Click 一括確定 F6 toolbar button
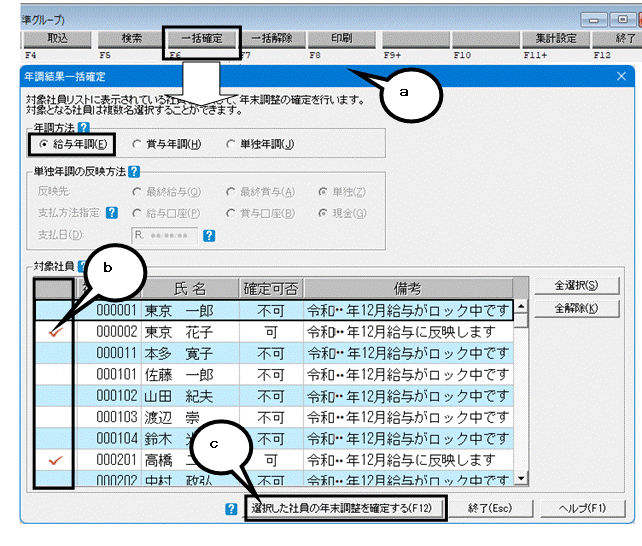Image resolution: width=642 pixels, height=546 pixels. pos(201,38)
